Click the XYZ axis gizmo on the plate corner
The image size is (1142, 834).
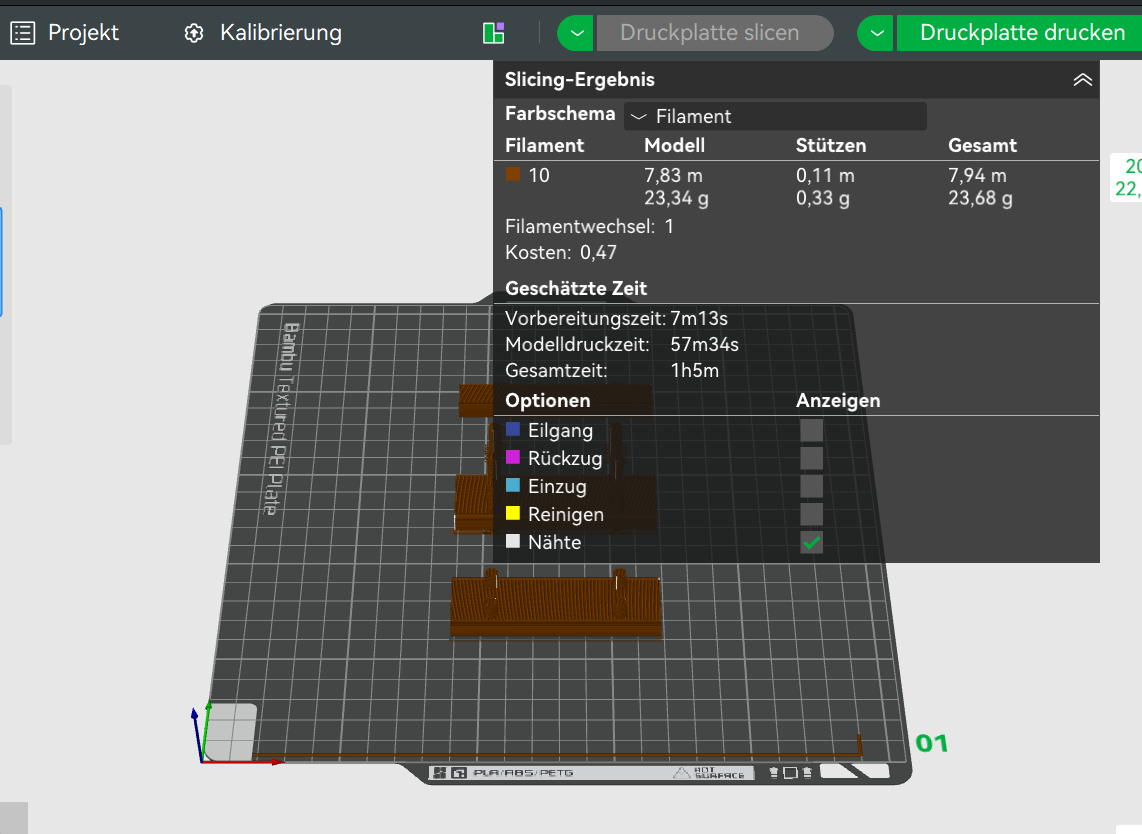coord(203,738)
